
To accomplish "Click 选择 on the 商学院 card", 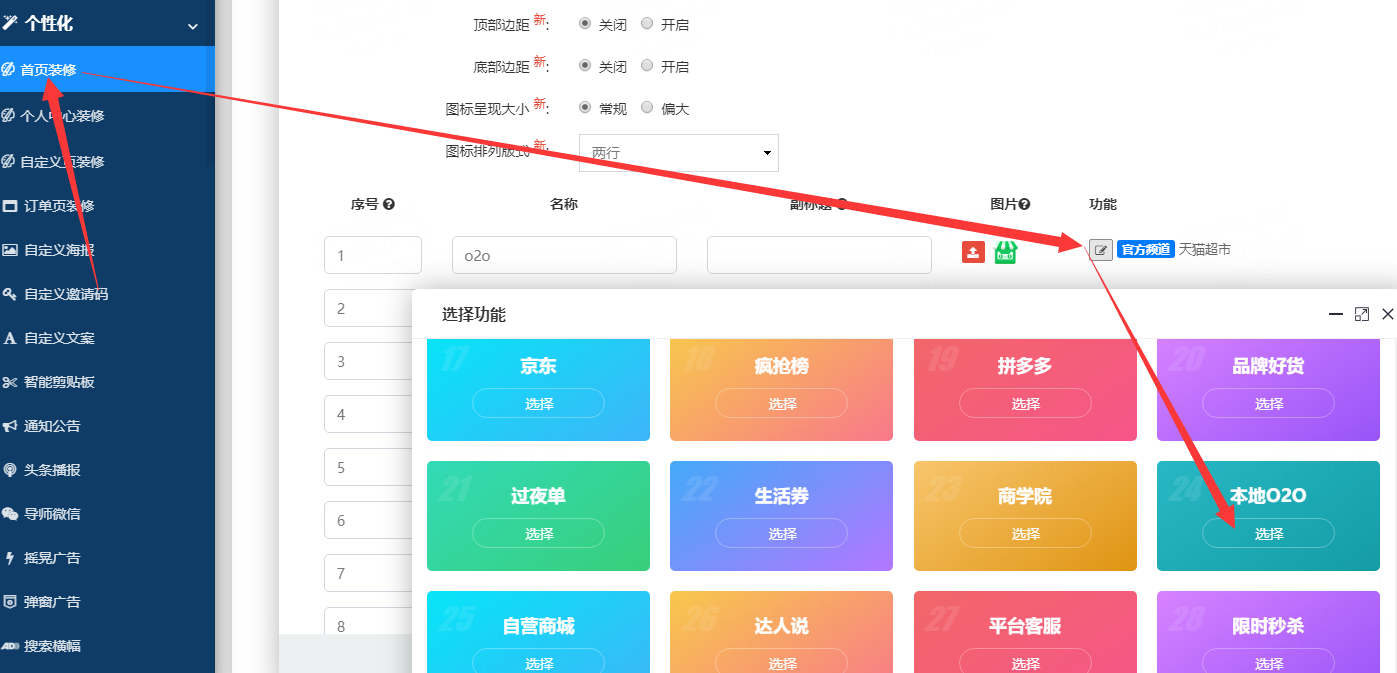I will coord(1025,533).
